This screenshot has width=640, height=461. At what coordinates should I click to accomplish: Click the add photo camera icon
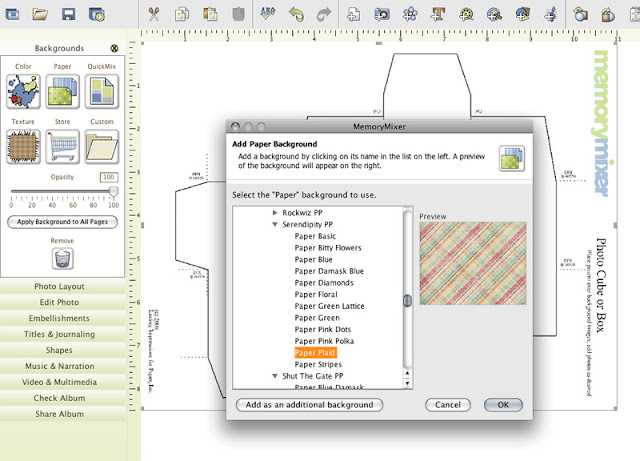point(382,15)
